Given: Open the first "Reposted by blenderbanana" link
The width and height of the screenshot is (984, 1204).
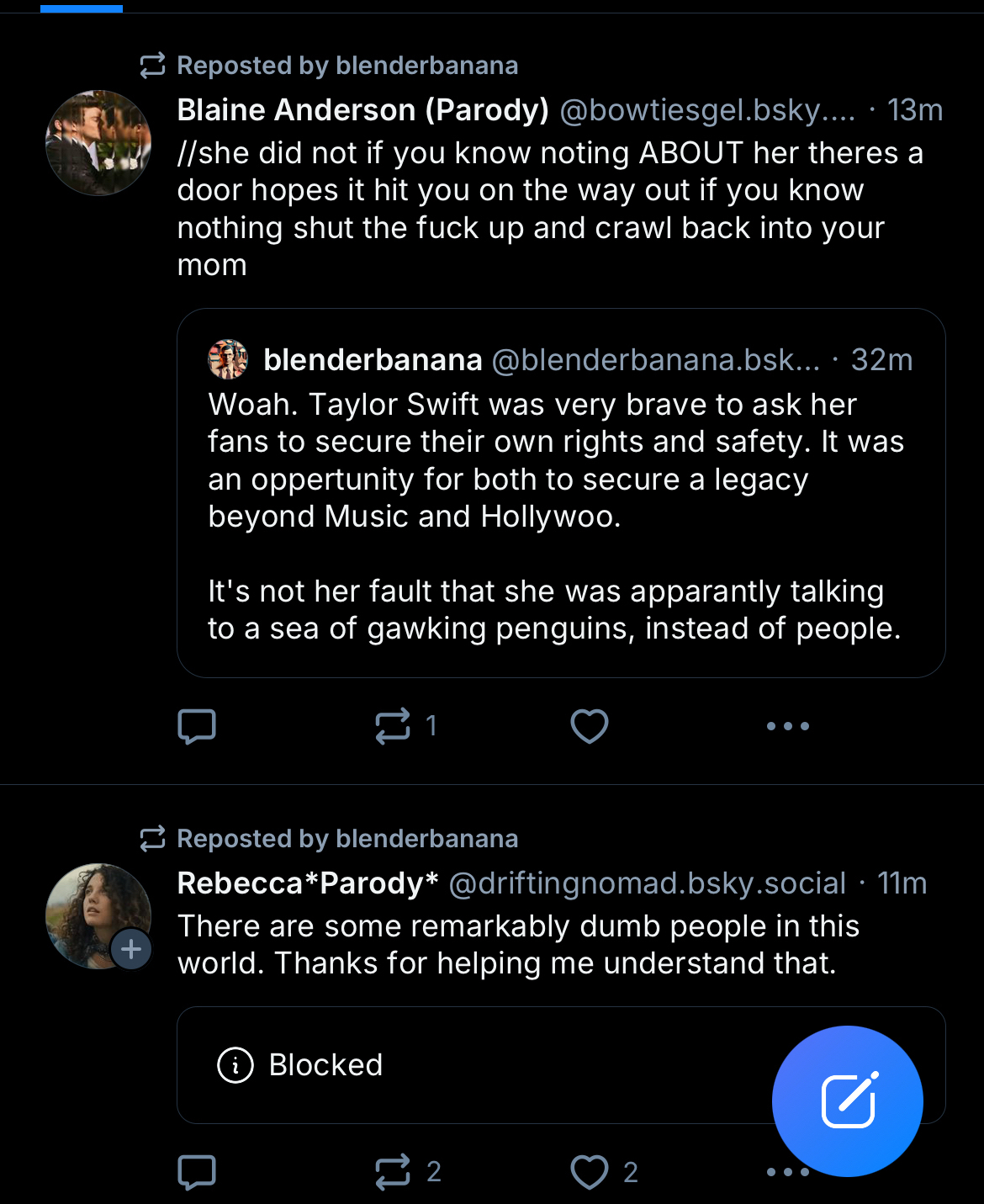Looking at the screenshot, I should 347,66.
